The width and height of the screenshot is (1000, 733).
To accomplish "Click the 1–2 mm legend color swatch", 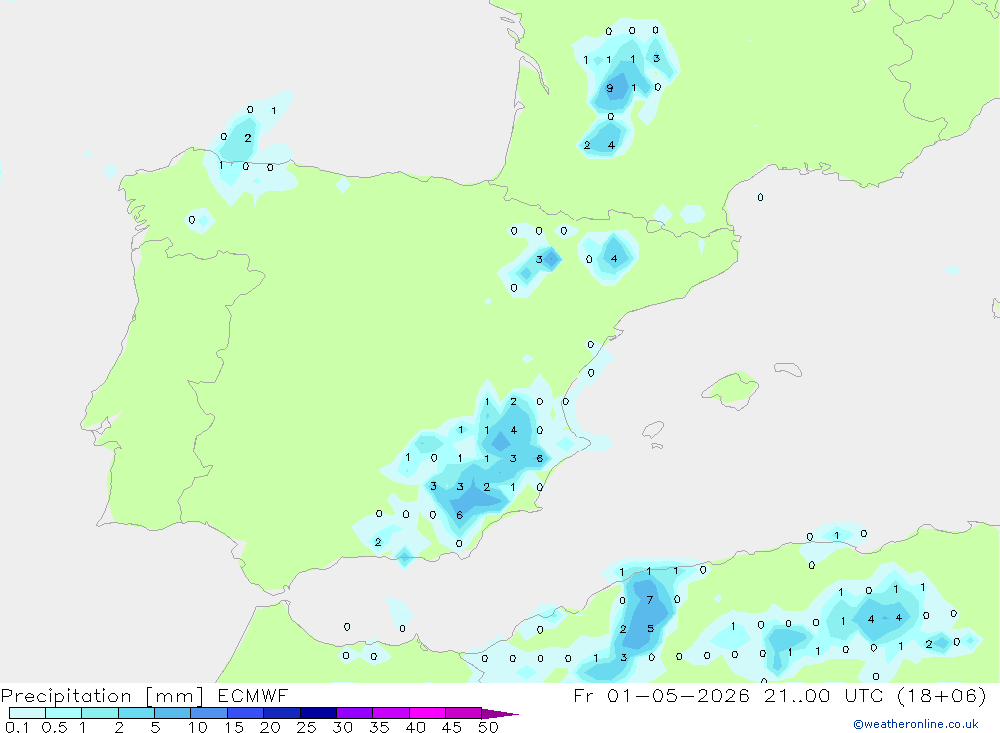I will pyautogui.click(x=99, y=713).
